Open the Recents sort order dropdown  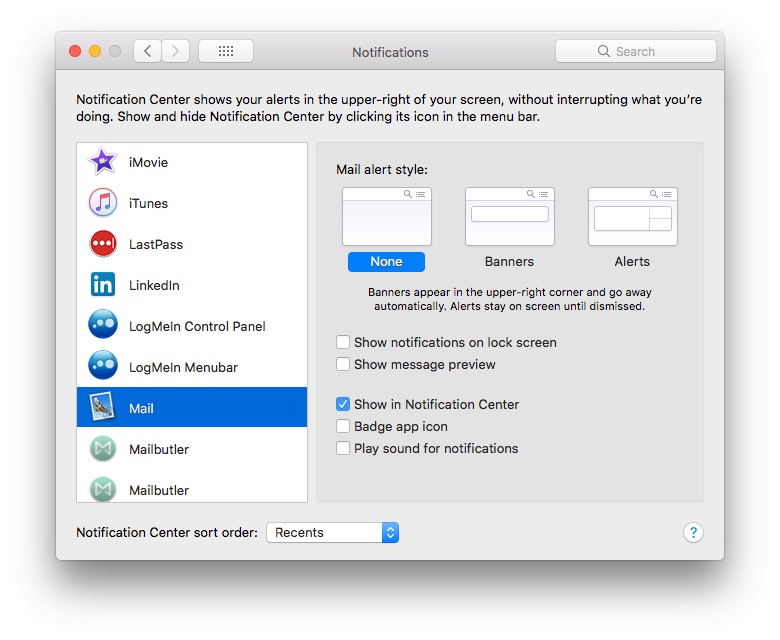coord(332,532)
